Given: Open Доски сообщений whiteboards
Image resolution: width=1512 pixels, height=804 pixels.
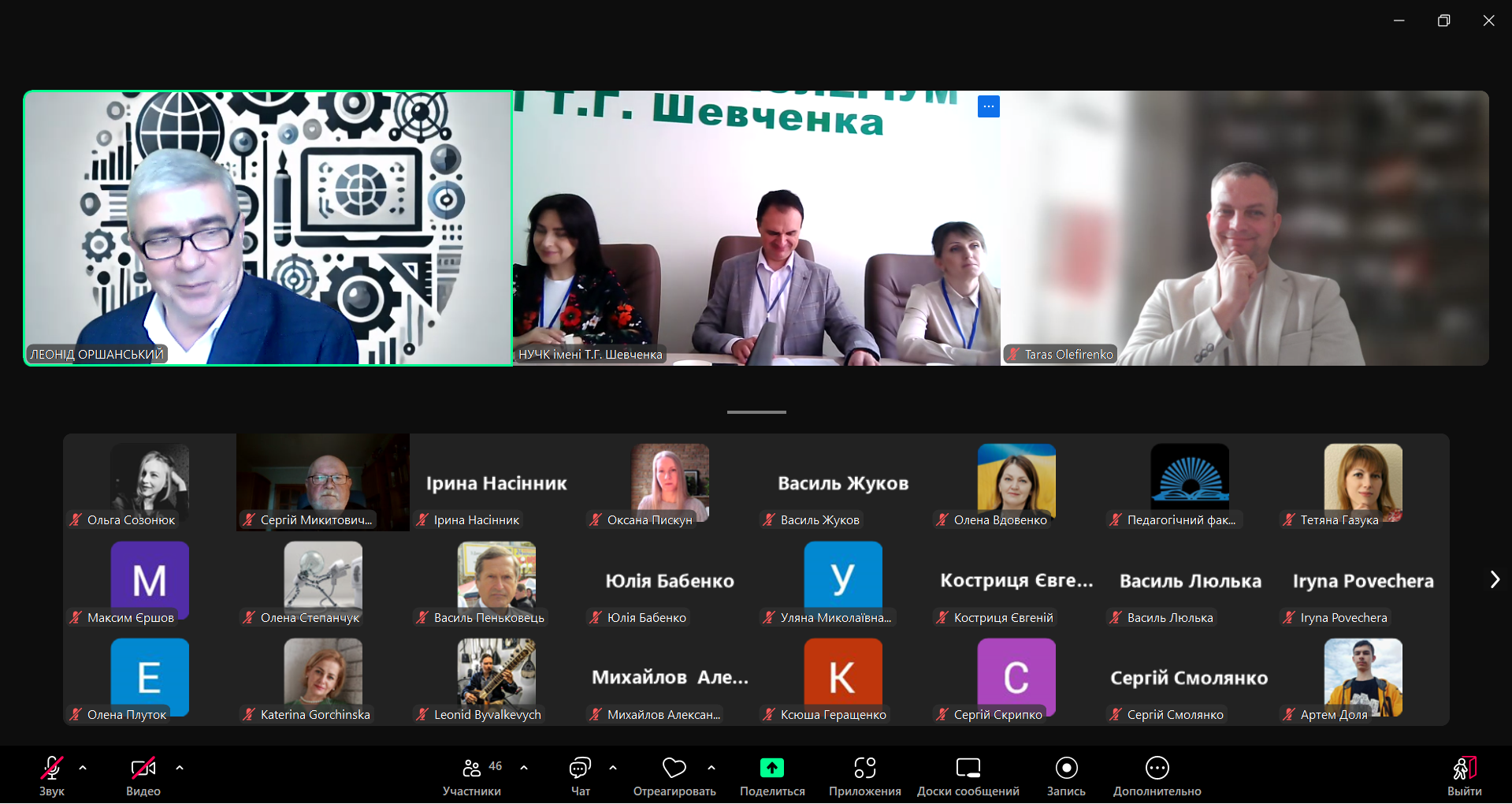Looking at the screenshot, I should (x=968, y=769).
